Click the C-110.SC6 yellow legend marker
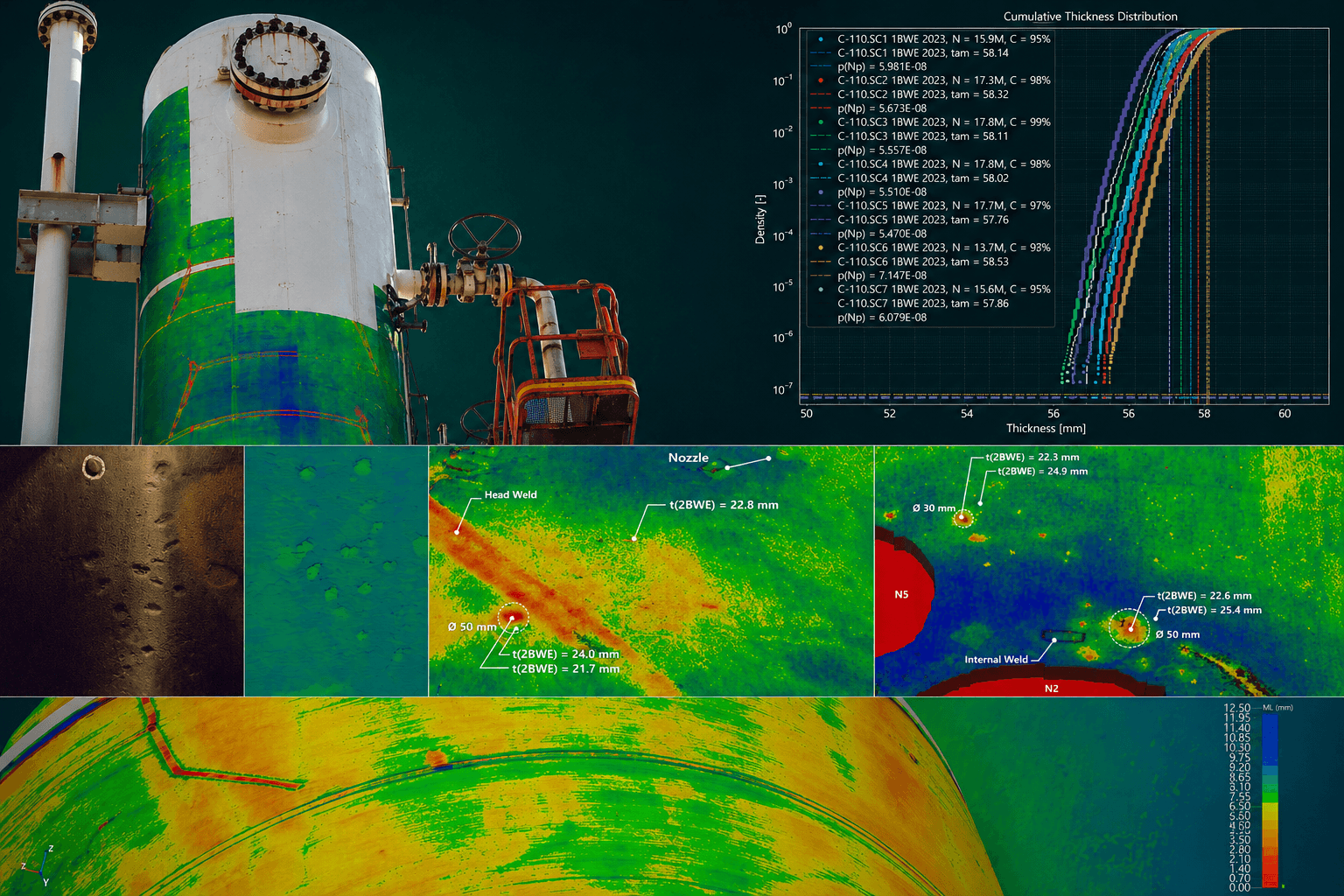 (821, 248)
